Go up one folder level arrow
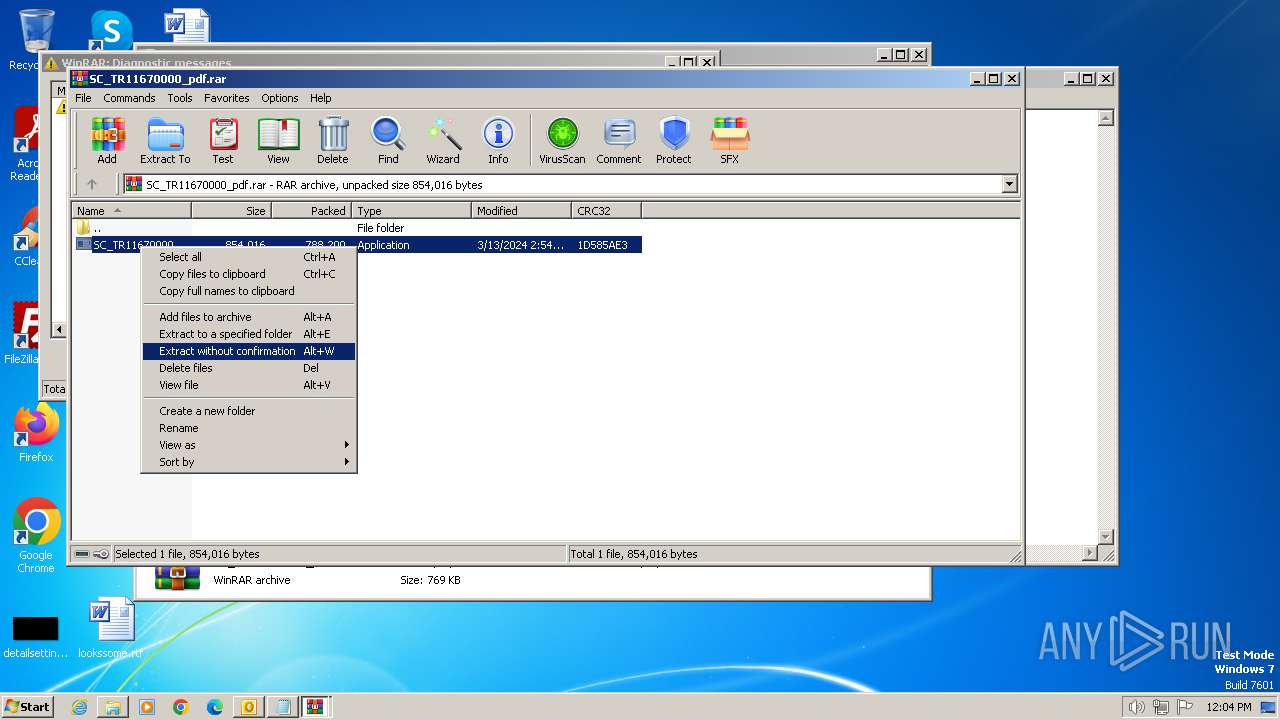The height and width of the screenshot is (720, 1280). (92, 184)
